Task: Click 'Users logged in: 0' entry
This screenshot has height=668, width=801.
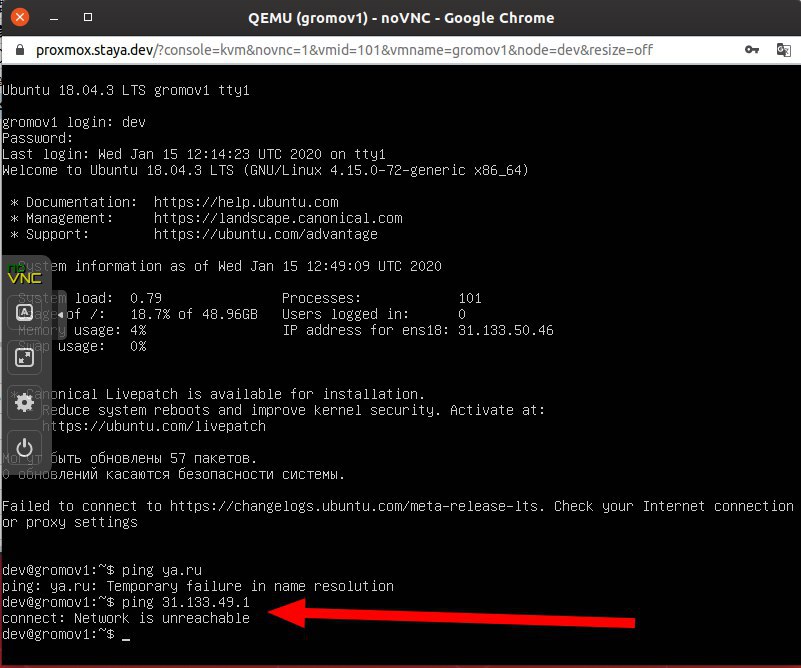Action: point(373,314)
